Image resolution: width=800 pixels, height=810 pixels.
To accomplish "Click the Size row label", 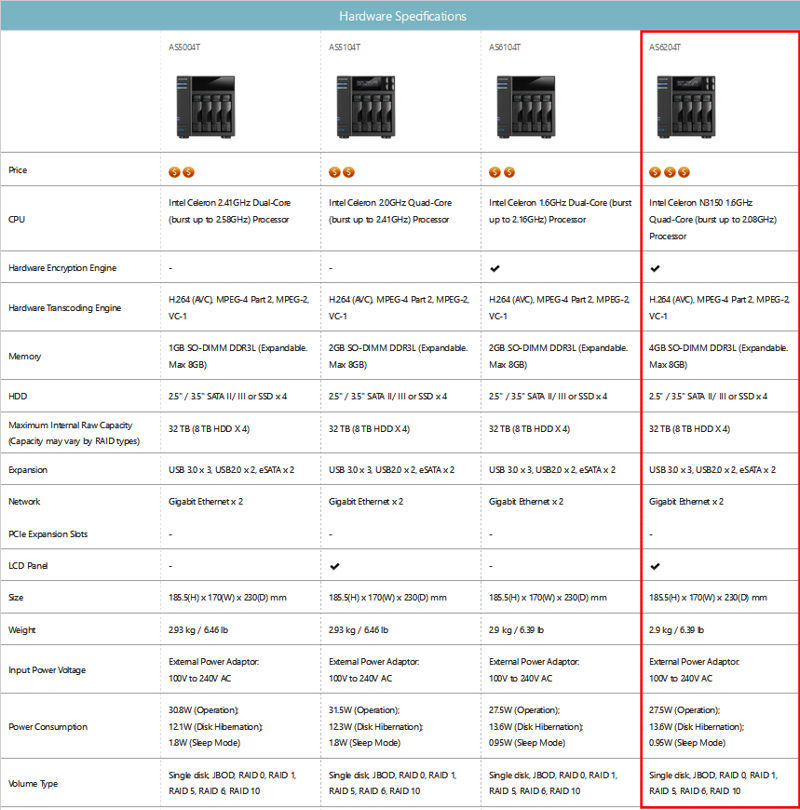I will point(15,598).
